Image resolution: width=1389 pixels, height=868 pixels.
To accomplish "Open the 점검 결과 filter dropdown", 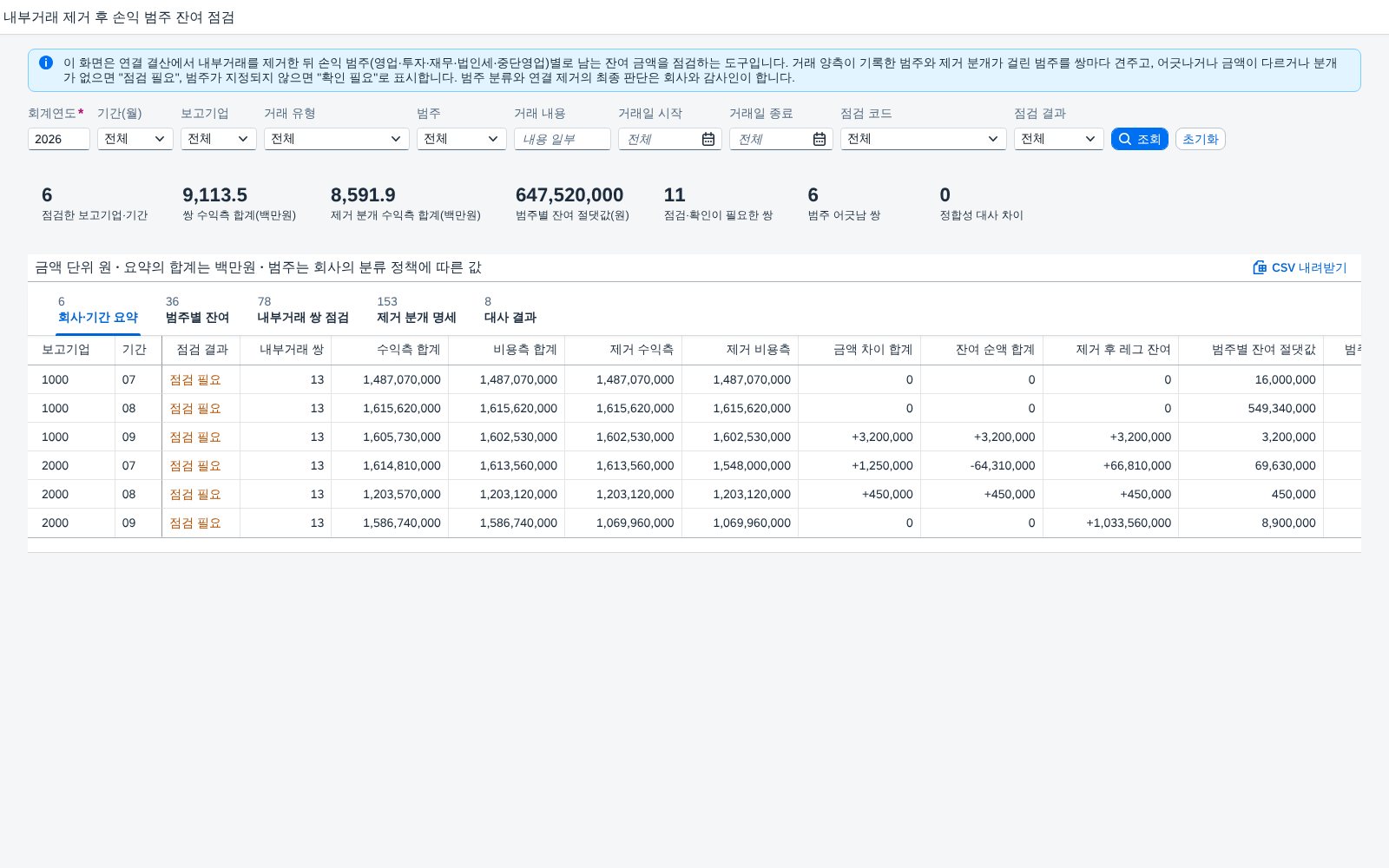I will click(x=1059, y=139).
